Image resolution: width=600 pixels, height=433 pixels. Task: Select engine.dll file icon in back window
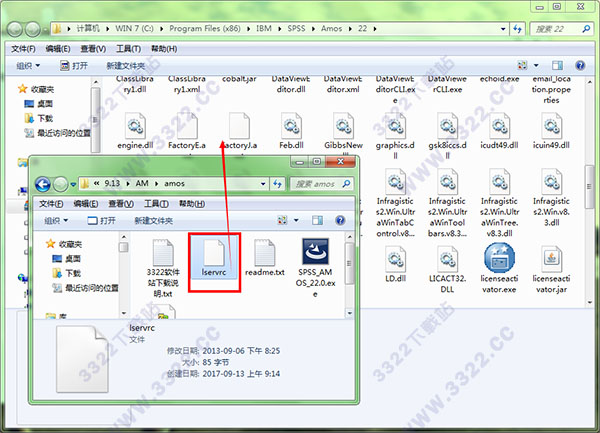[135, 126]
